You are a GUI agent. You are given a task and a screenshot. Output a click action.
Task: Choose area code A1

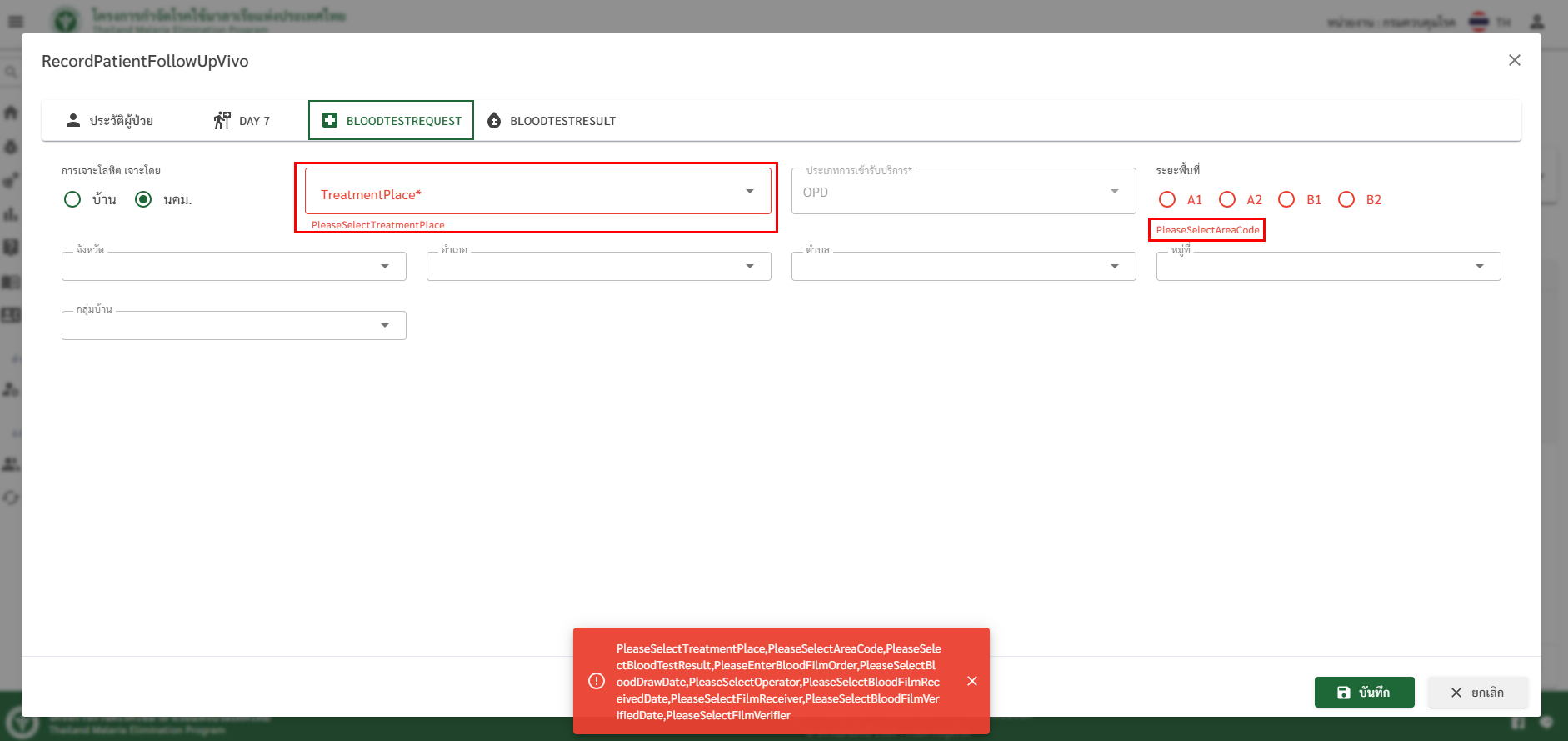coord(1167,199)
